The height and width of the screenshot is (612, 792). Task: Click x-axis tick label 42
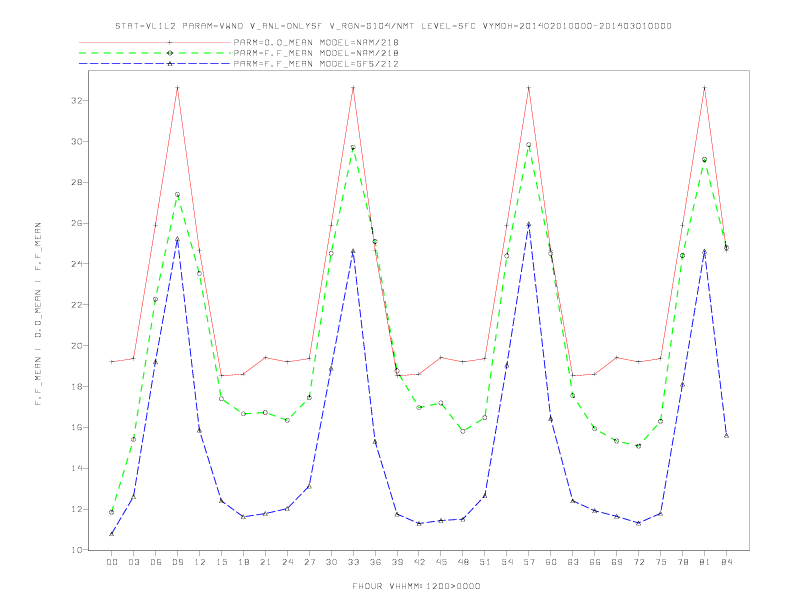point(419,562)
